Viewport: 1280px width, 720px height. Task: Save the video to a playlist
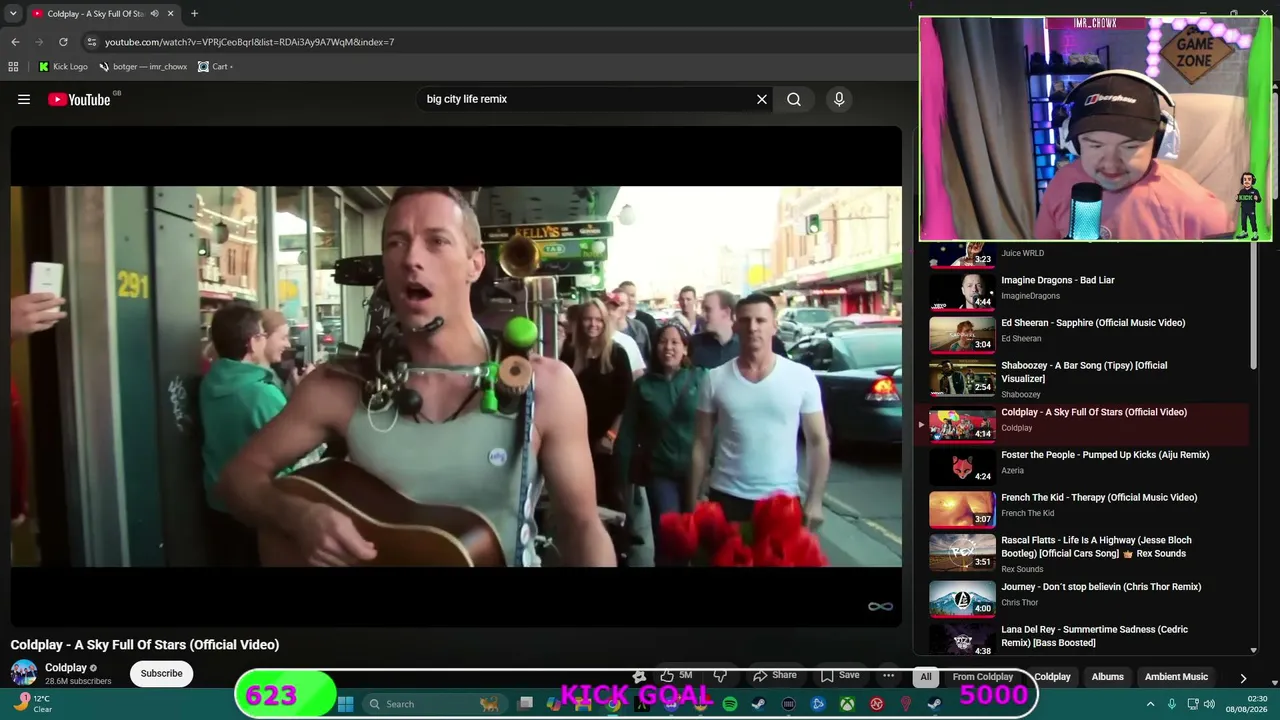(840, 676)
